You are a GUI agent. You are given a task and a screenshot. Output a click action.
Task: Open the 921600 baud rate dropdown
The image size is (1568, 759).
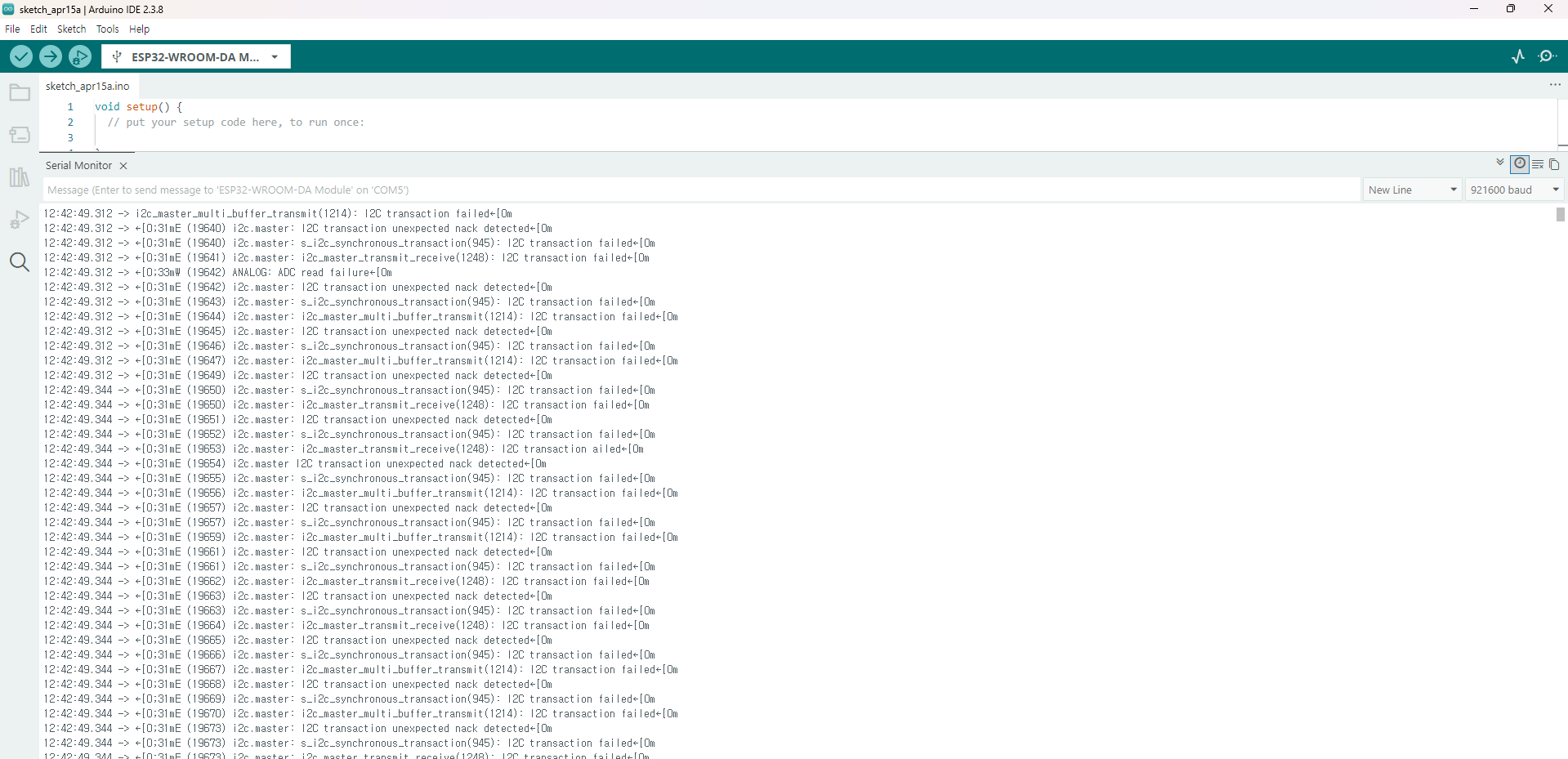(1514, 190)
